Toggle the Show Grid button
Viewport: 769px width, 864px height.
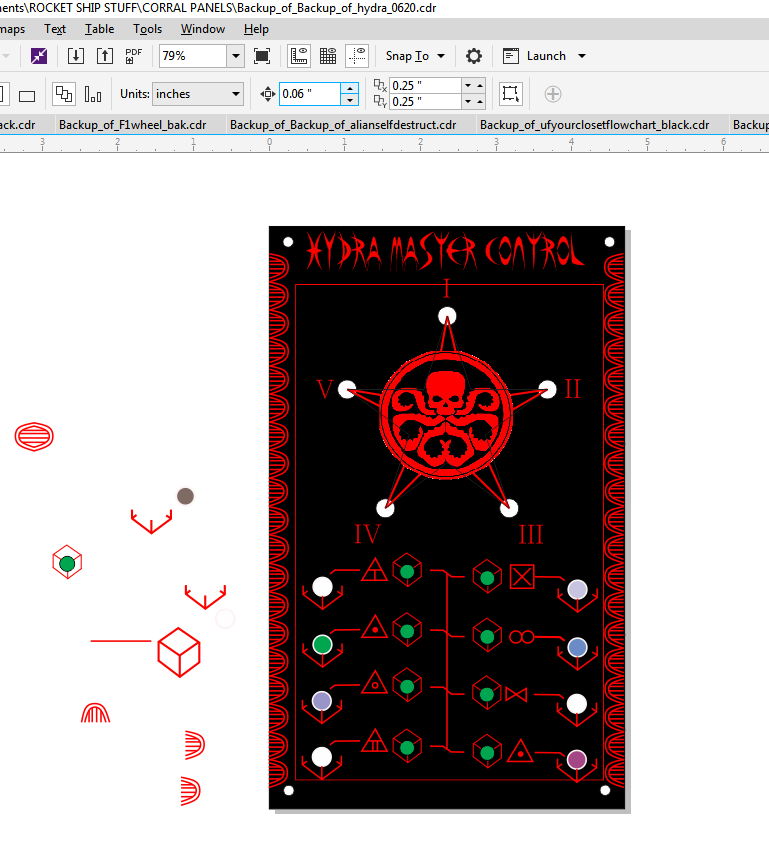(328, 56)
